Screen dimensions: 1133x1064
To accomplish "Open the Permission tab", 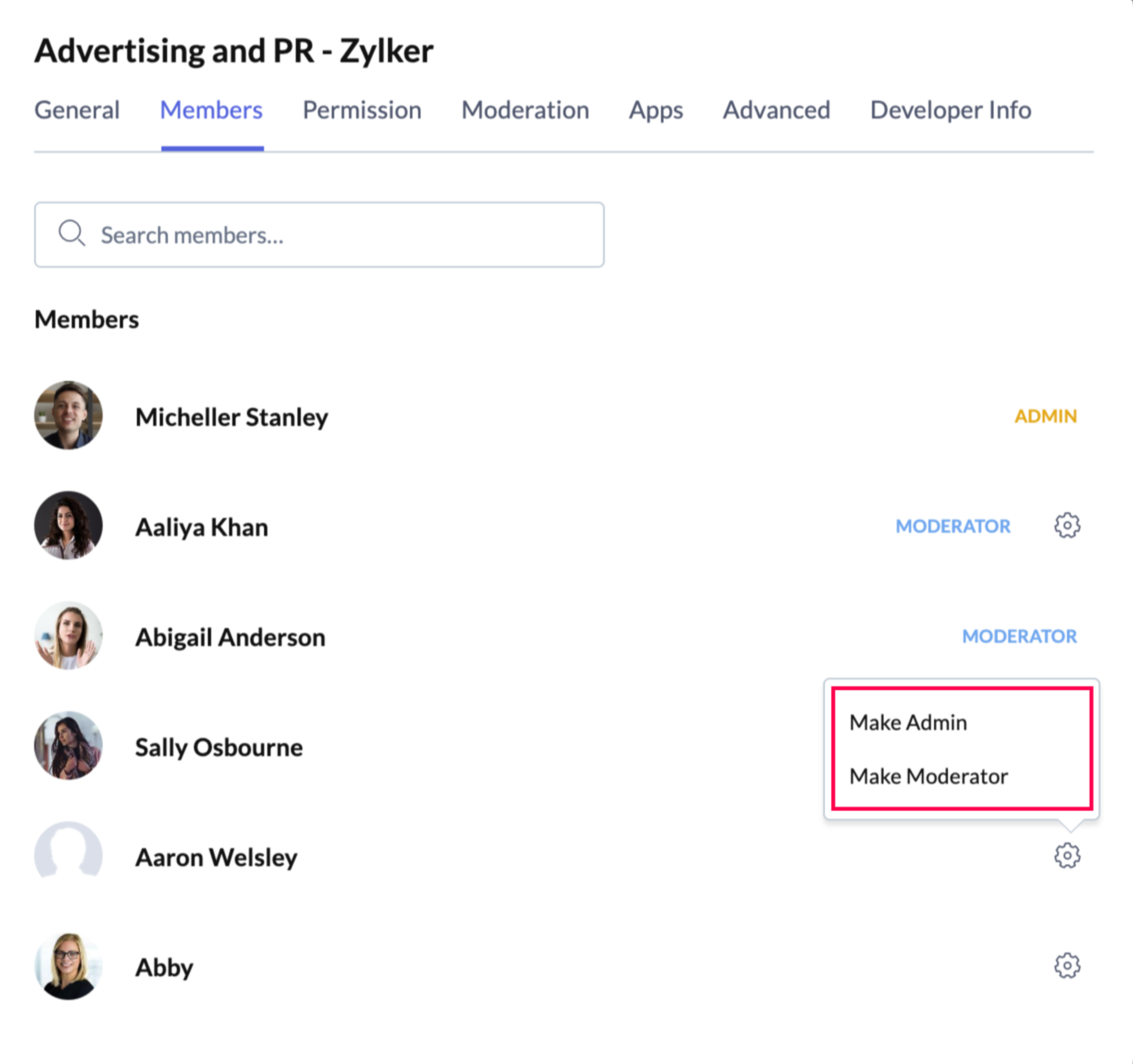I will pos(362,110).
